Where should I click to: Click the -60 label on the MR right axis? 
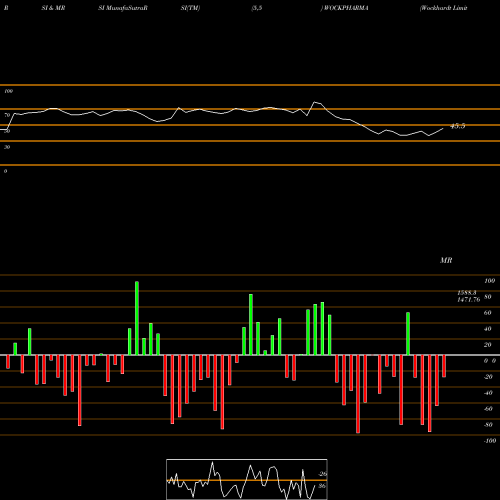(488, 409)
